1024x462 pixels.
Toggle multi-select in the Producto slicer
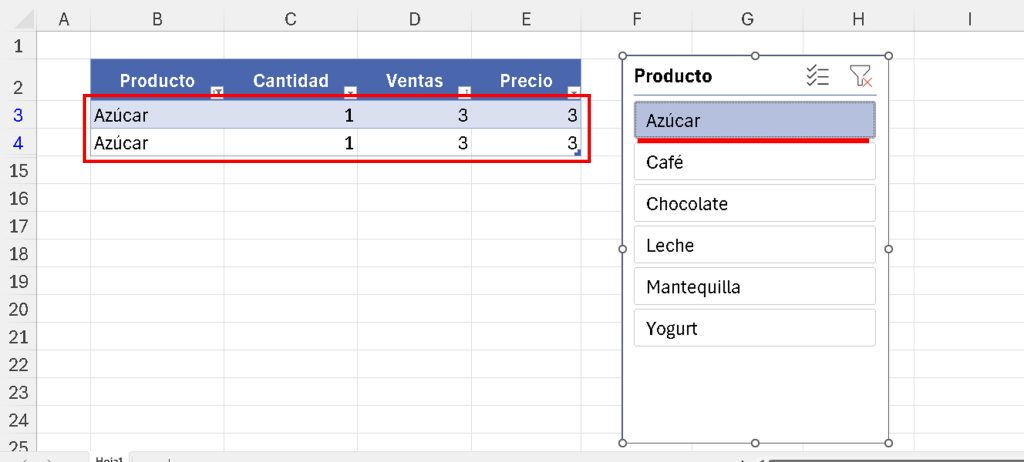(818, 76)
